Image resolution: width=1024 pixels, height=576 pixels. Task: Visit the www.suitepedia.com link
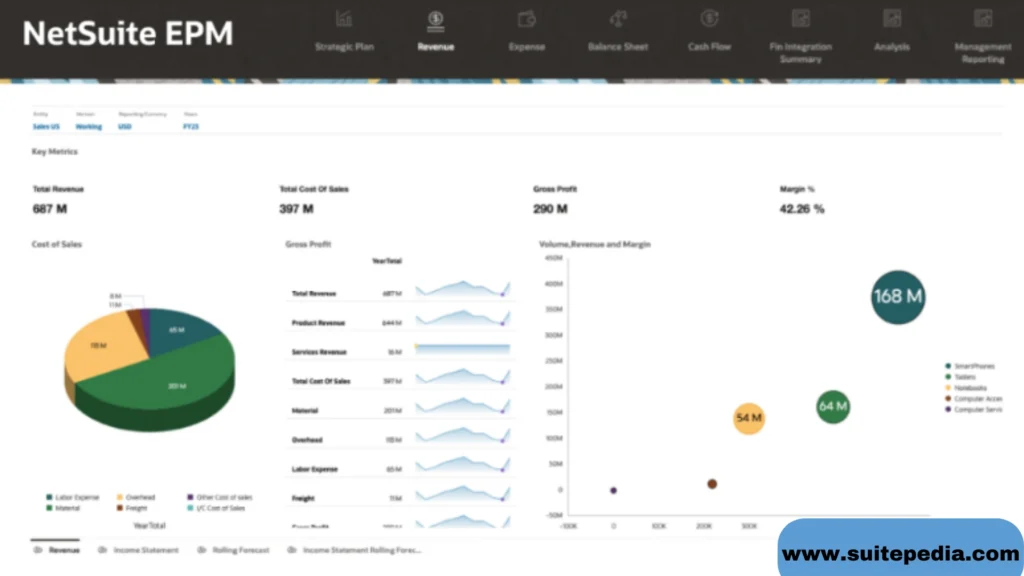900,553
